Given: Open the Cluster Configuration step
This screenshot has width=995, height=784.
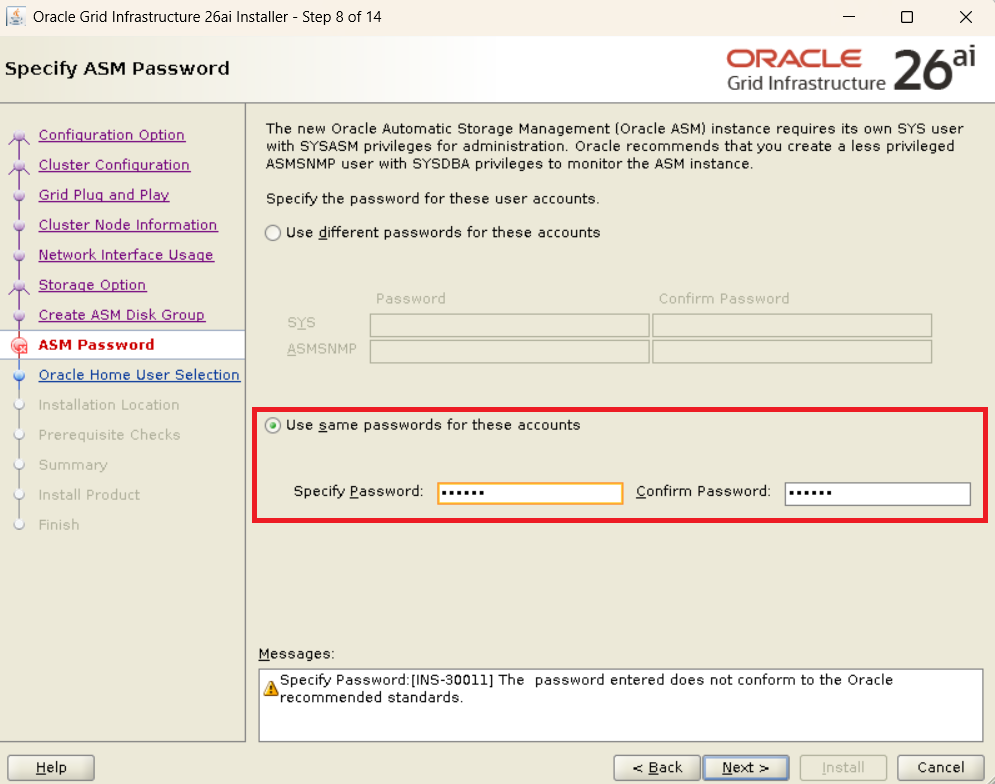Looking at the screenshot, I should pyautogui.click(x=114, y=165).
